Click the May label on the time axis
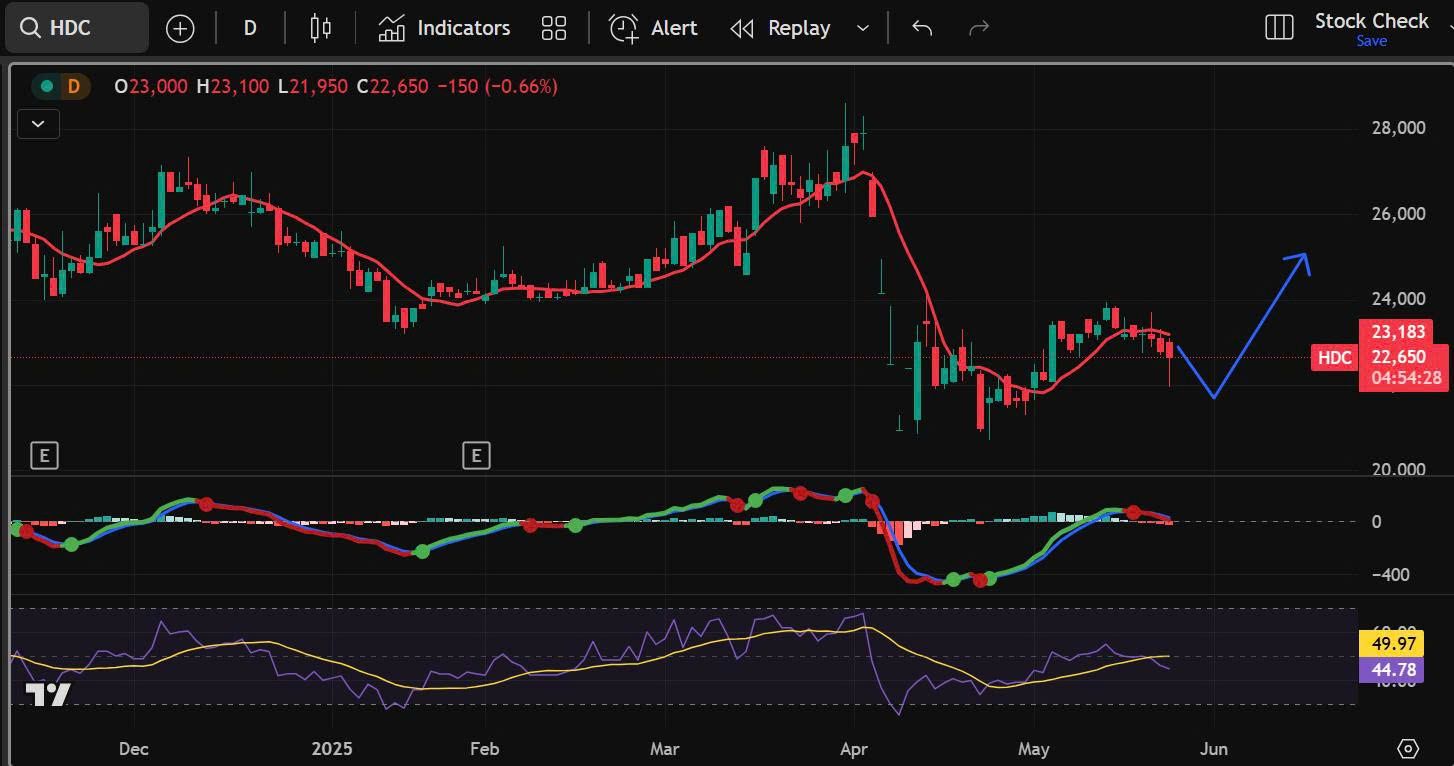Viewport: 1454px width, 766px height. point(1034,749)
